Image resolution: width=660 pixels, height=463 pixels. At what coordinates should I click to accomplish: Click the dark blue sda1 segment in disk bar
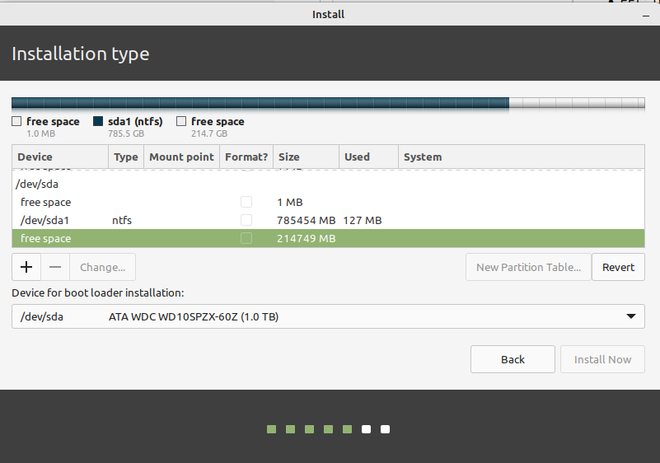click(260, 103)
